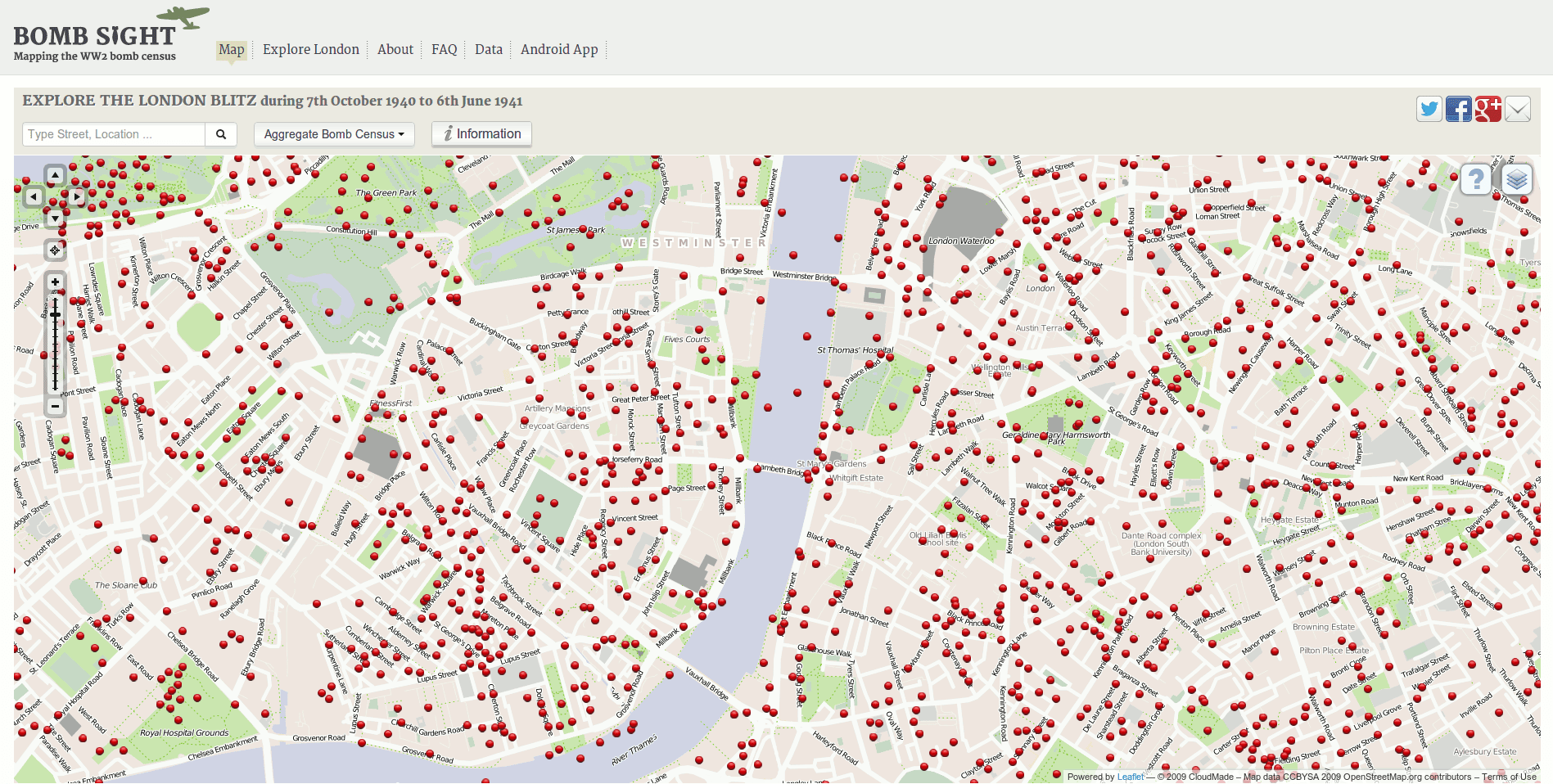Pan the map left with the arrow control
Image resolution: width=1553 pixels, height=784 pixels.
(x=33, y=196)
